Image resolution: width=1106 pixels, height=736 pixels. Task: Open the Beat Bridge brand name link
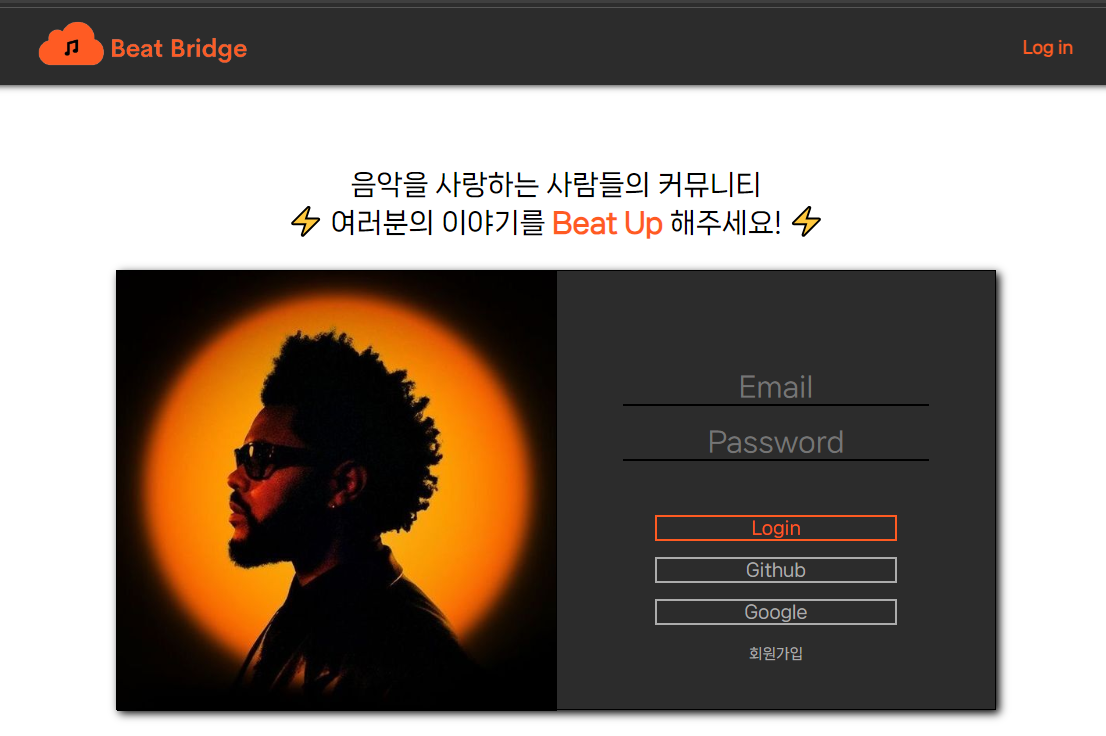click(x=178, y=49)
